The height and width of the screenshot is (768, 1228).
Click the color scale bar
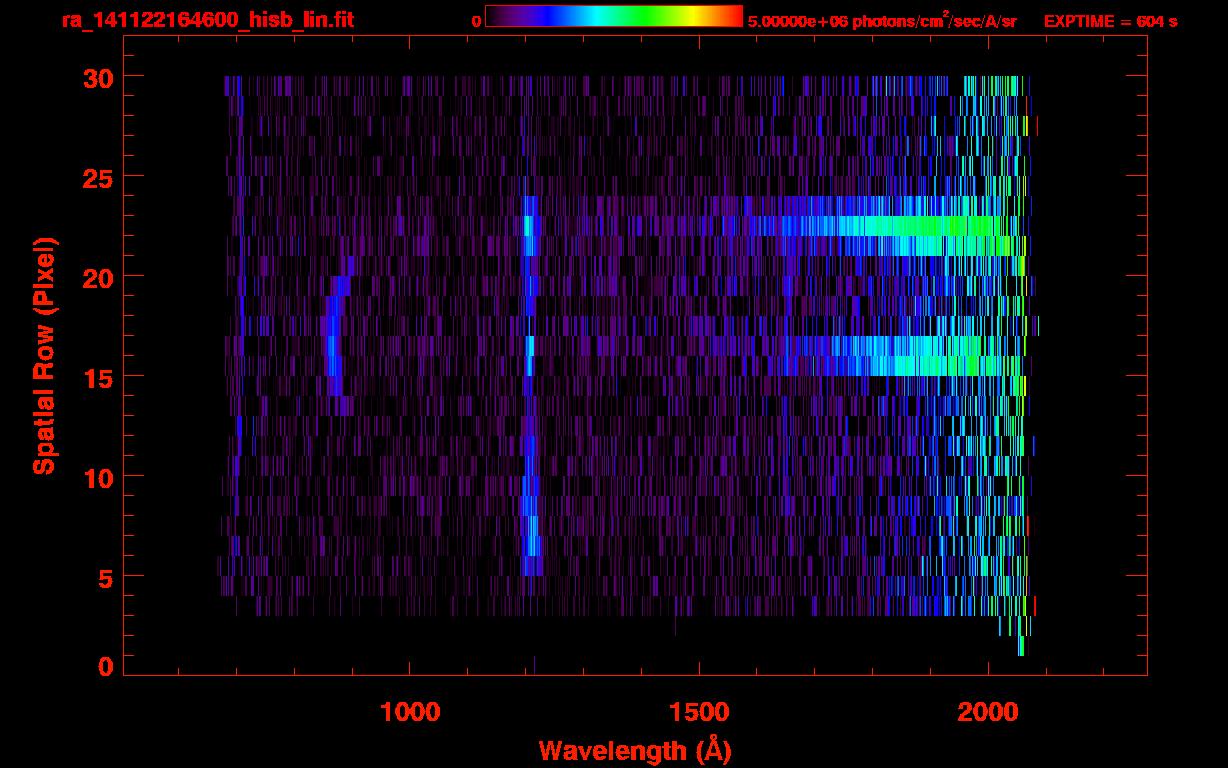tap(614, 16)
